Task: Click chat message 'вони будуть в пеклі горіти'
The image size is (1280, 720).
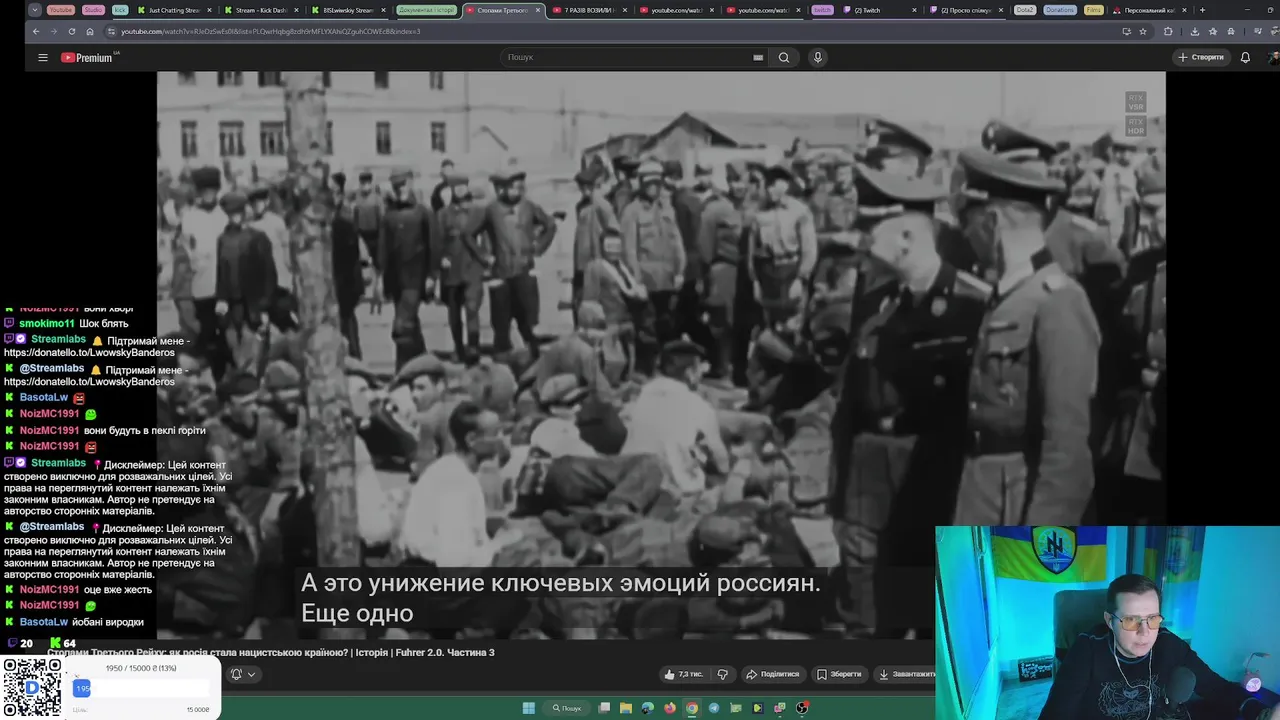Action: point(144,430)
